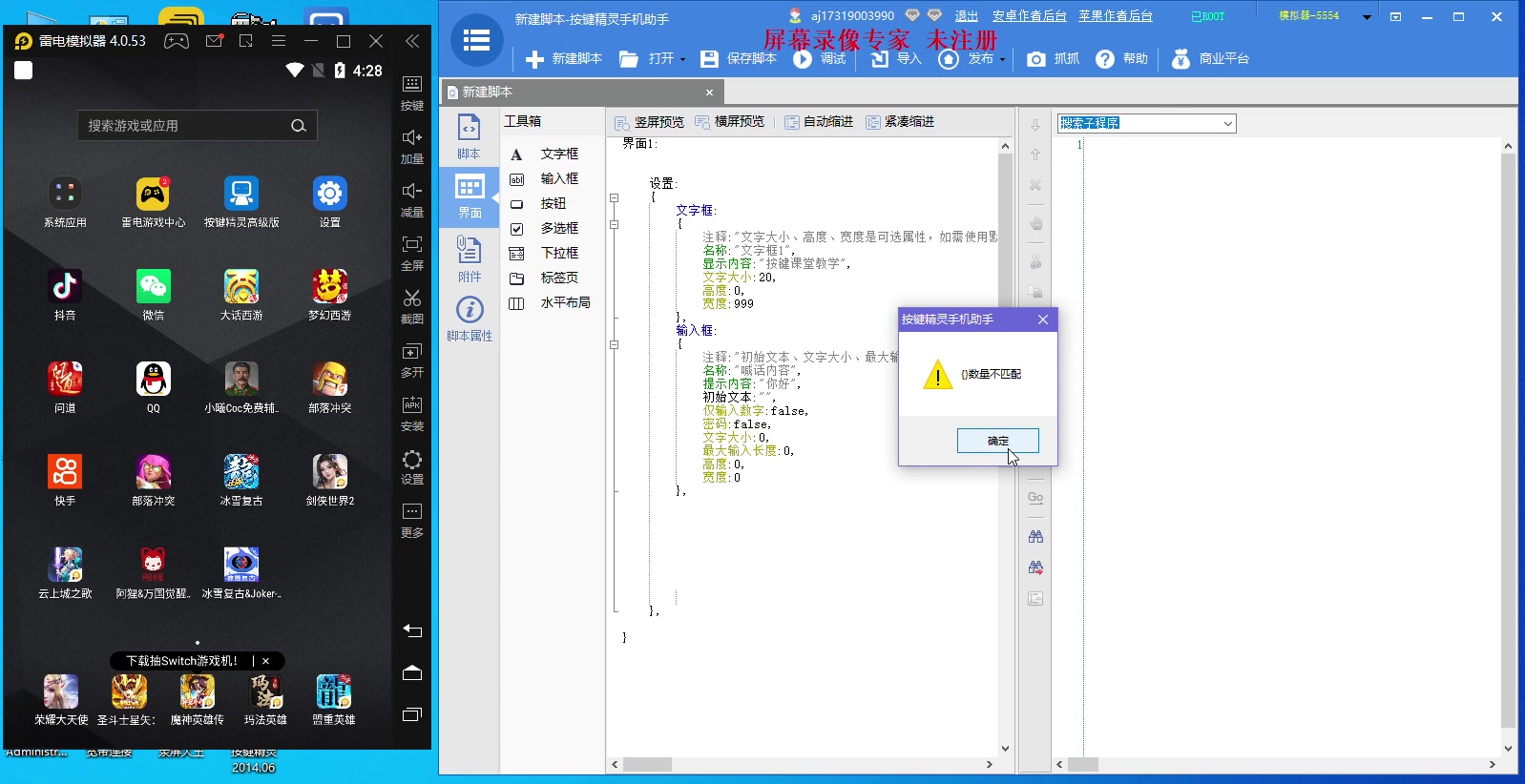
Task: Click 保存脚本 toolbar button
Action: [x=740, y=59]
